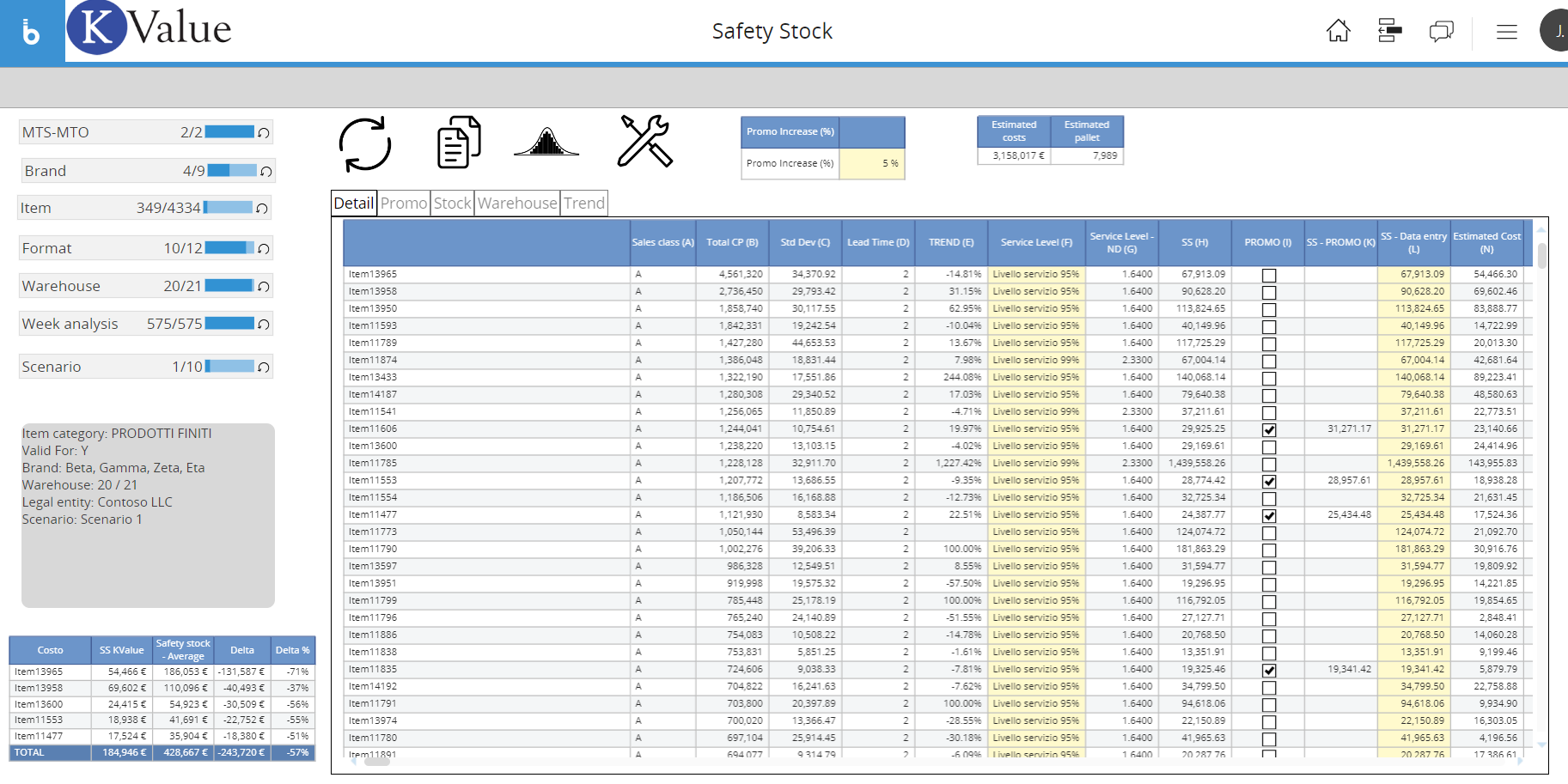Reset the Brand filter selection
This screenshot has width=1568, height=784.
click(x=266, y=172)
